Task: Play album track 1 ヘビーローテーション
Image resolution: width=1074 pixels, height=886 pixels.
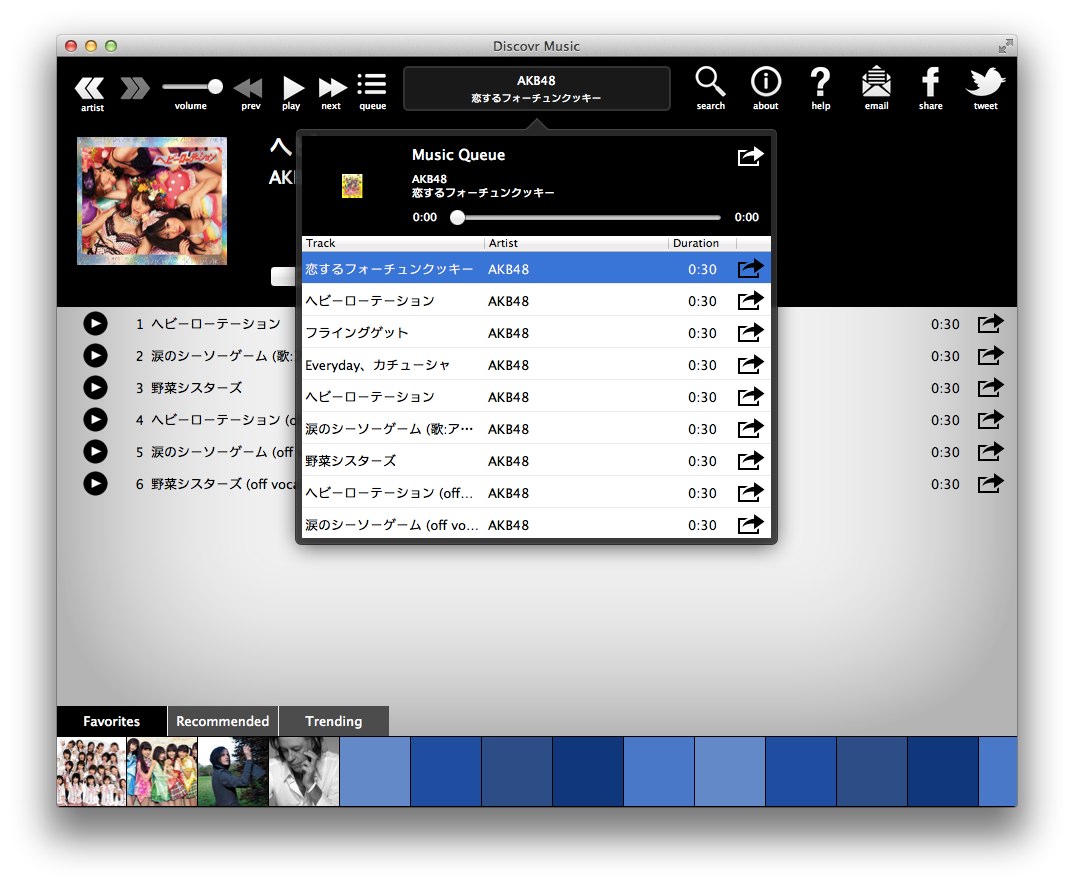Action: [x=95, y=324]
